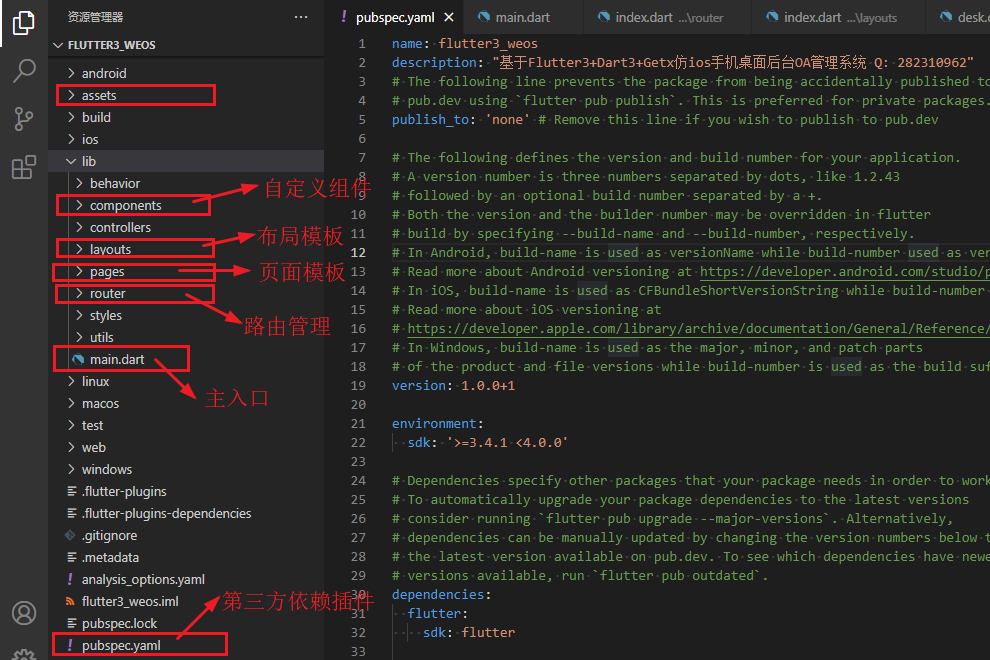Click the file icon beside .metadata
The width and height of the screenshot is (990, 660).
[x=71, y=558]
